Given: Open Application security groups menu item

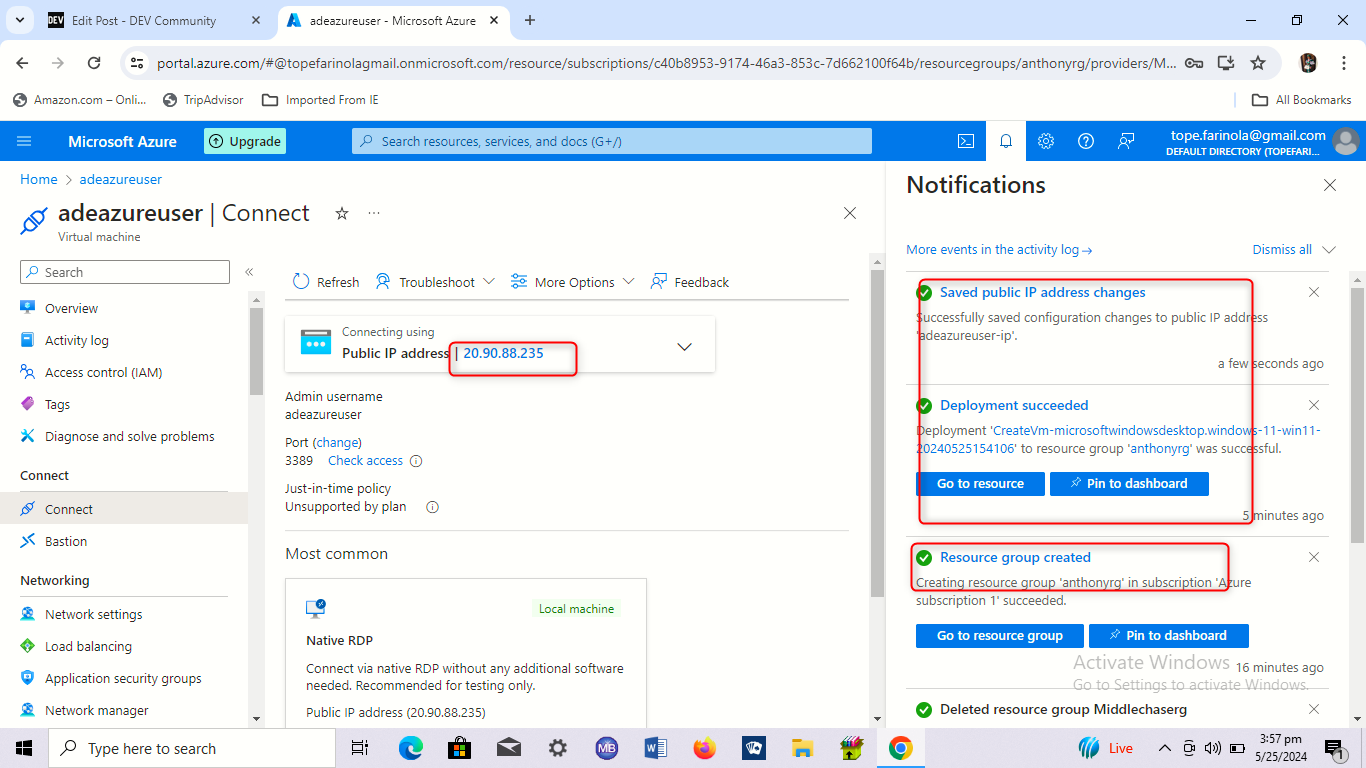Looking at the screenshot, I should pos(124,678).
